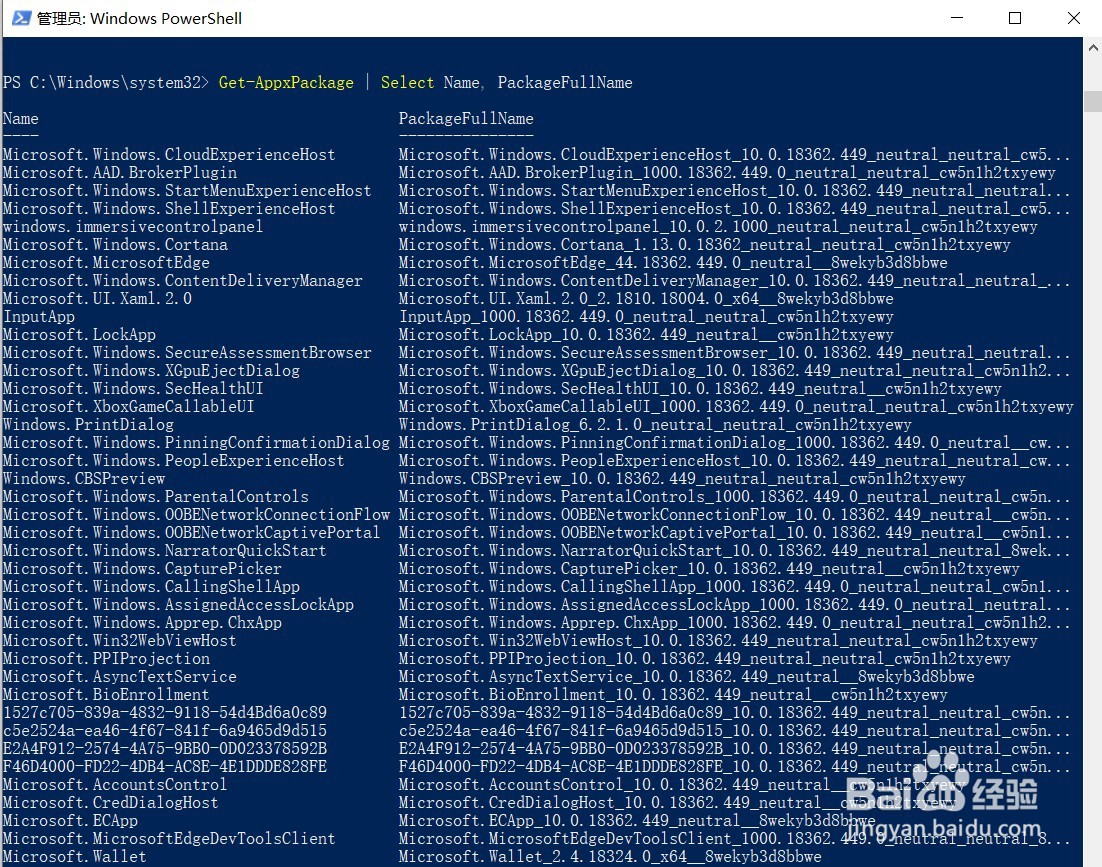Click the scrollbar up arrow
This screenshot has width=1102, height=867.
point(1093,48)
